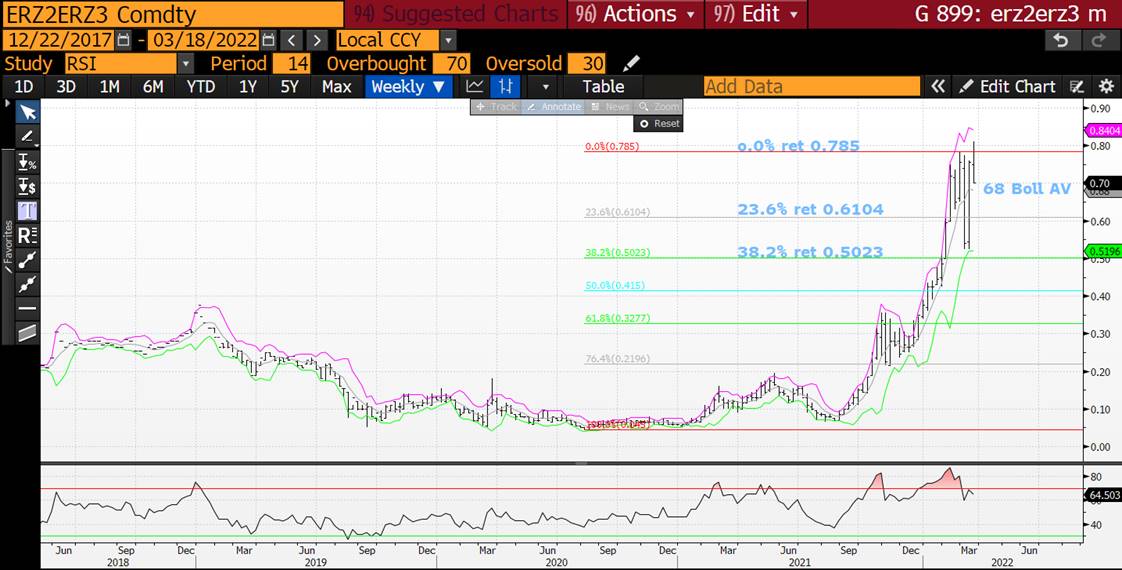Shift date range forward with right arrow
This screenshot has height=570, width=1122.
(317, 40)
